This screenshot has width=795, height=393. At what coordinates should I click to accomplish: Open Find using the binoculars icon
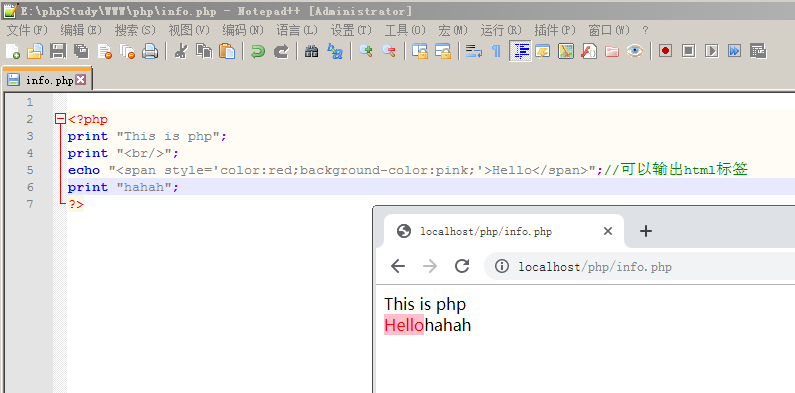click(311, 51)
